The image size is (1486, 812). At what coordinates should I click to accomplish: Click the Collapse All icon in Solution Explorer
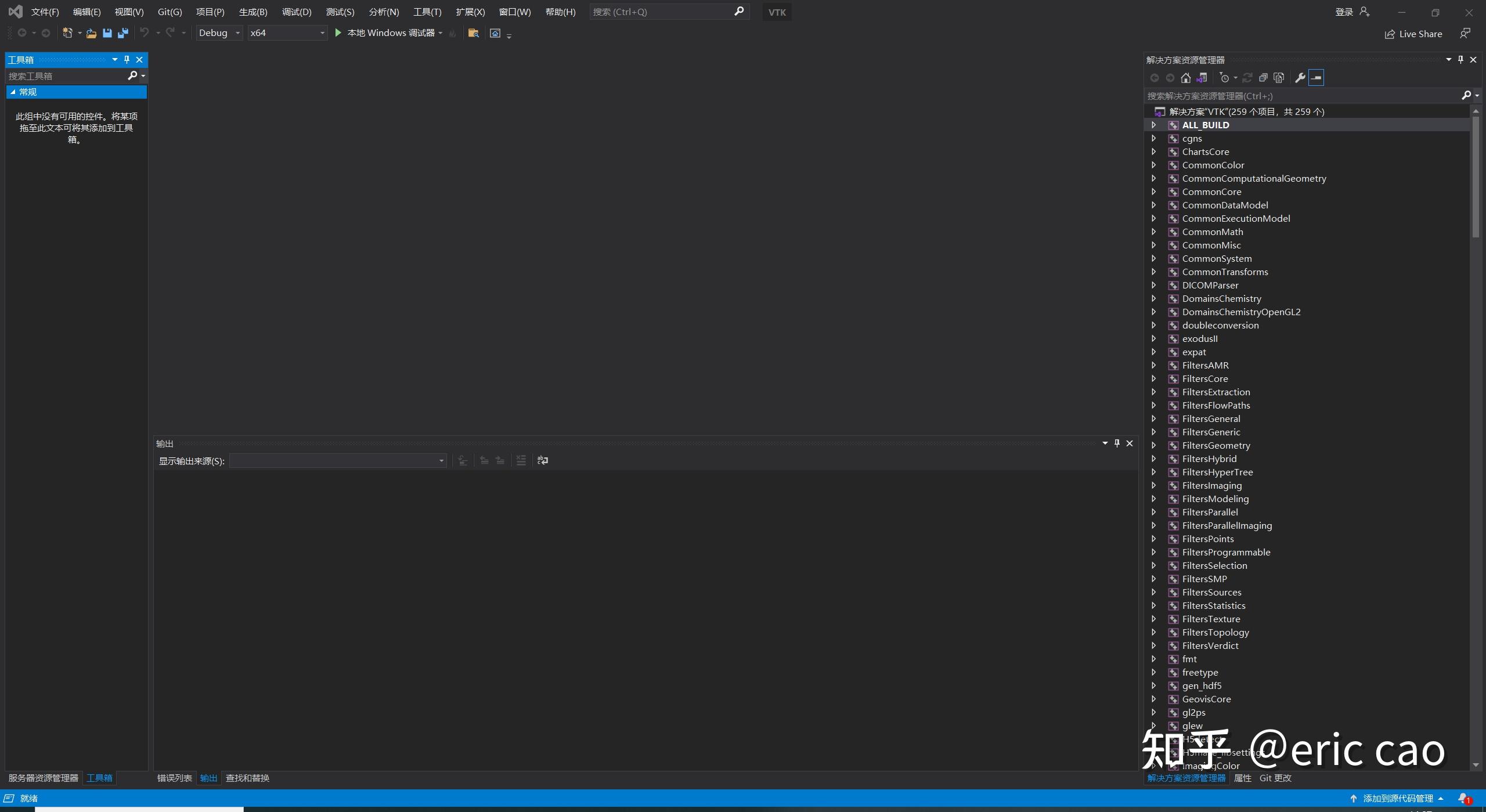(1263, 78)
